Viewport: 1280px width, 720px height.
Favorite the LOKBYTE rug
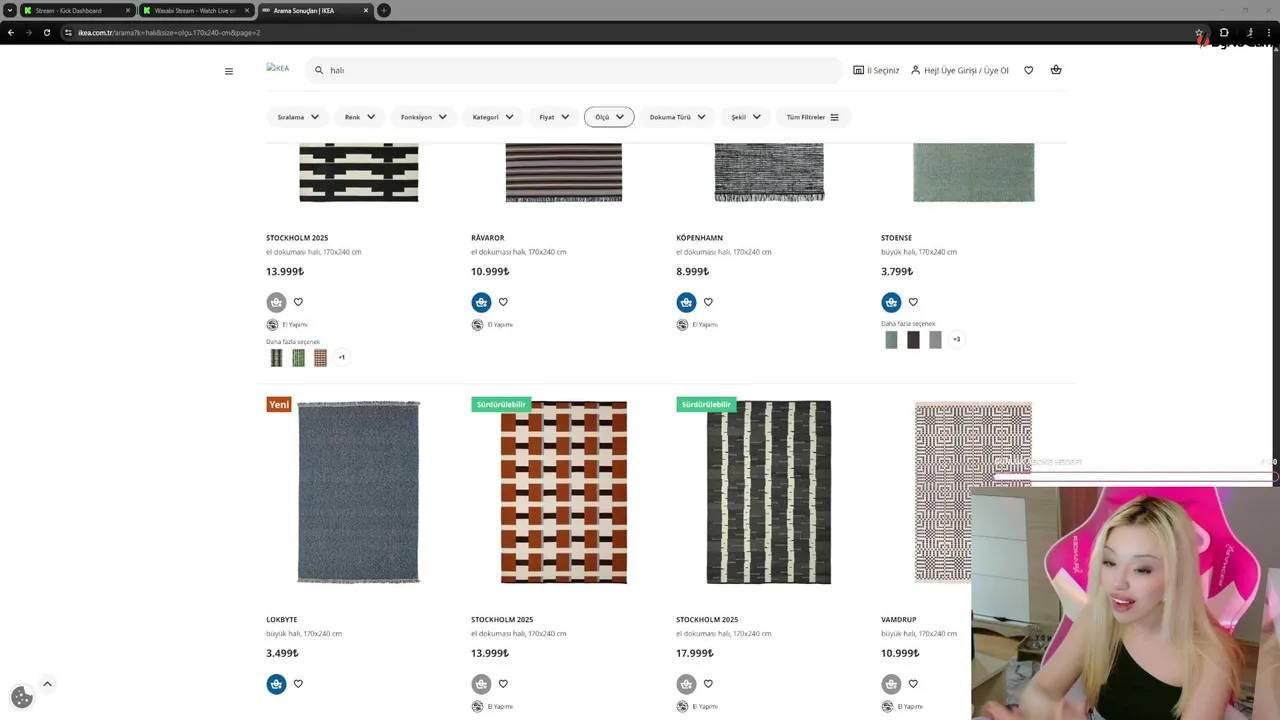coord(298,684)
